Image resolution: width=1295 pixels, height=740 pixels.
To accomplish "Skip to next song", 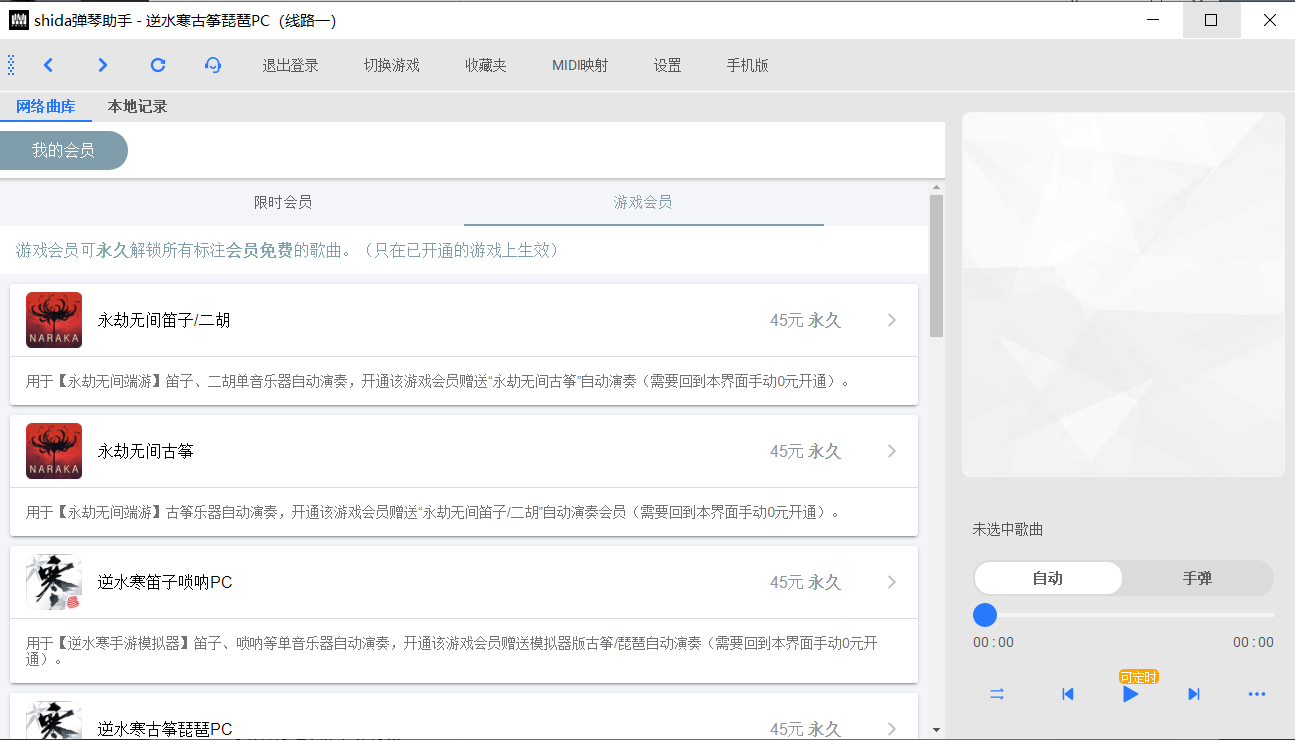I will point(1193,694).
